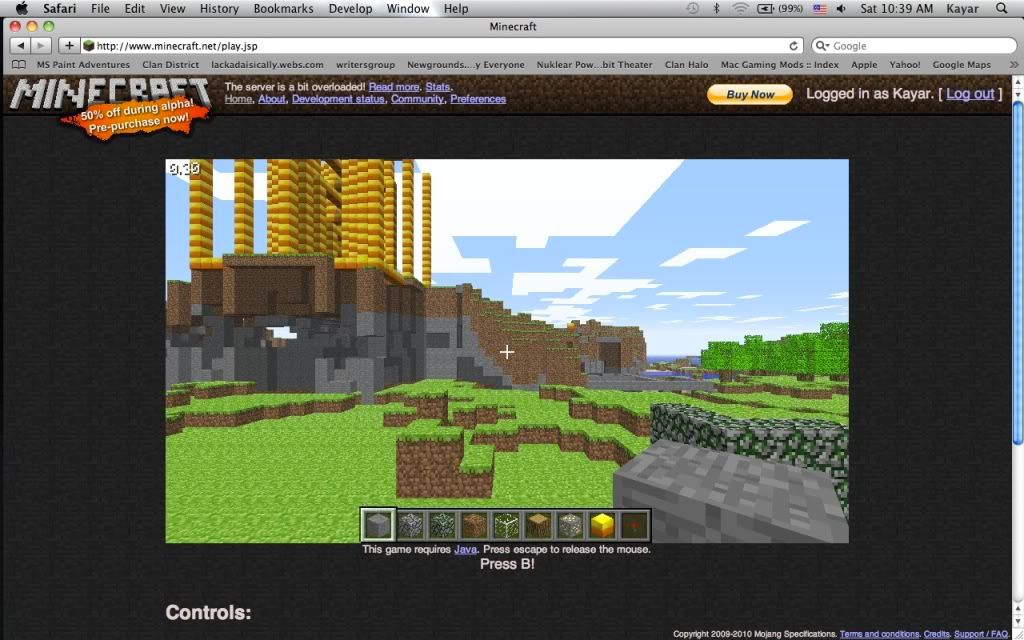Image resolution: width=1024 pixels, height=640 pixels.
Task: Open the Time Machine status icon
Action: click(x=692, y=8)
